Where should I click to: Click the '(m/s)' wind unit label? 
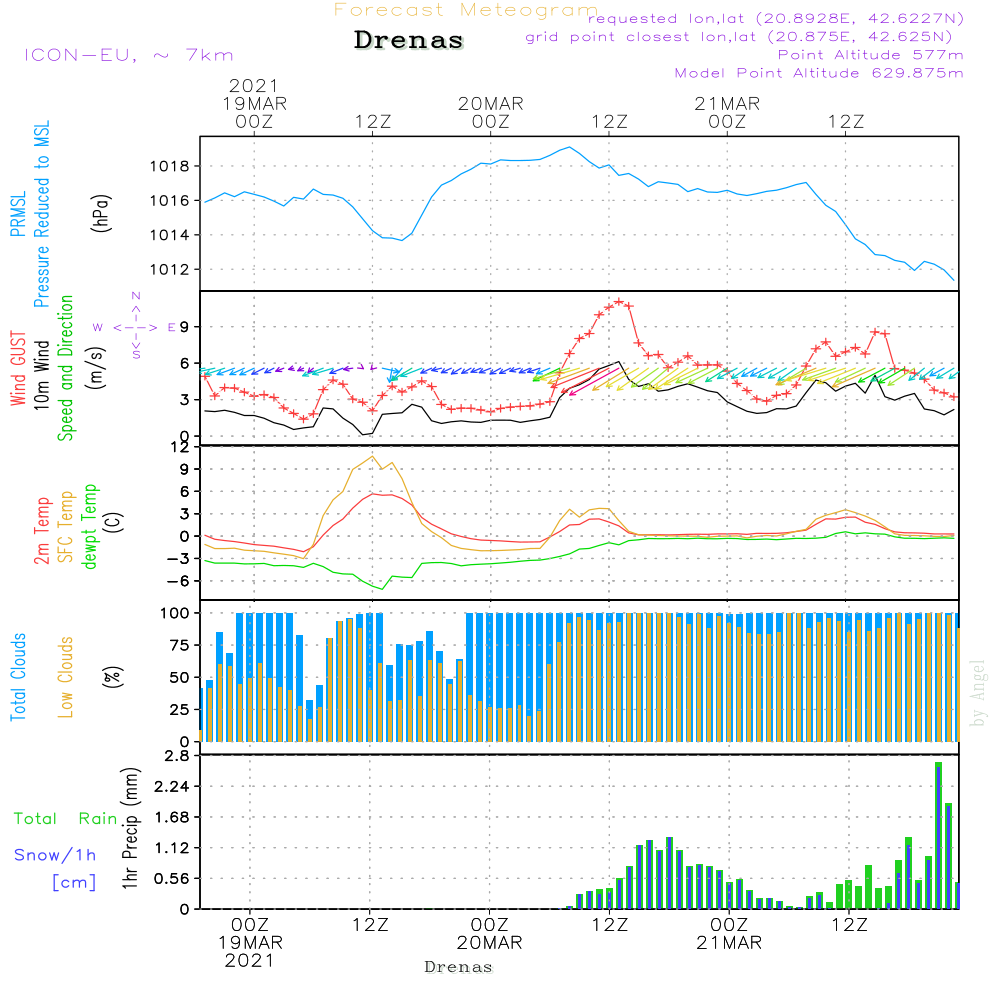pyautogui.click(x=96, y=368)
